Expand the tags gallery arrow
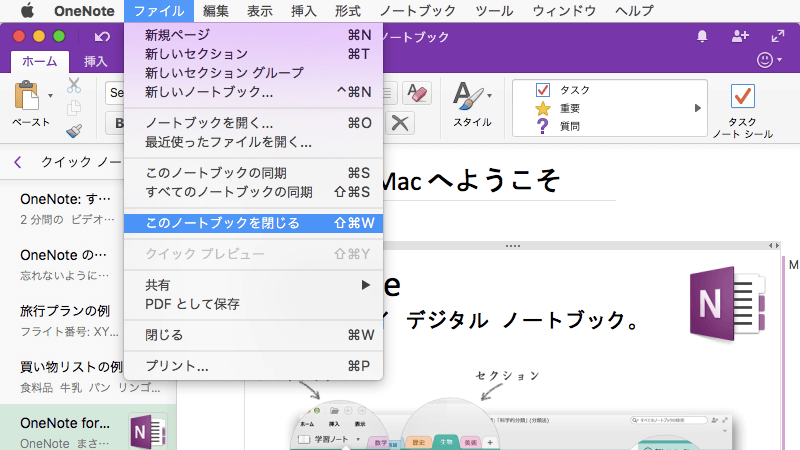This screenshot has width=800, height=450. 698,108
